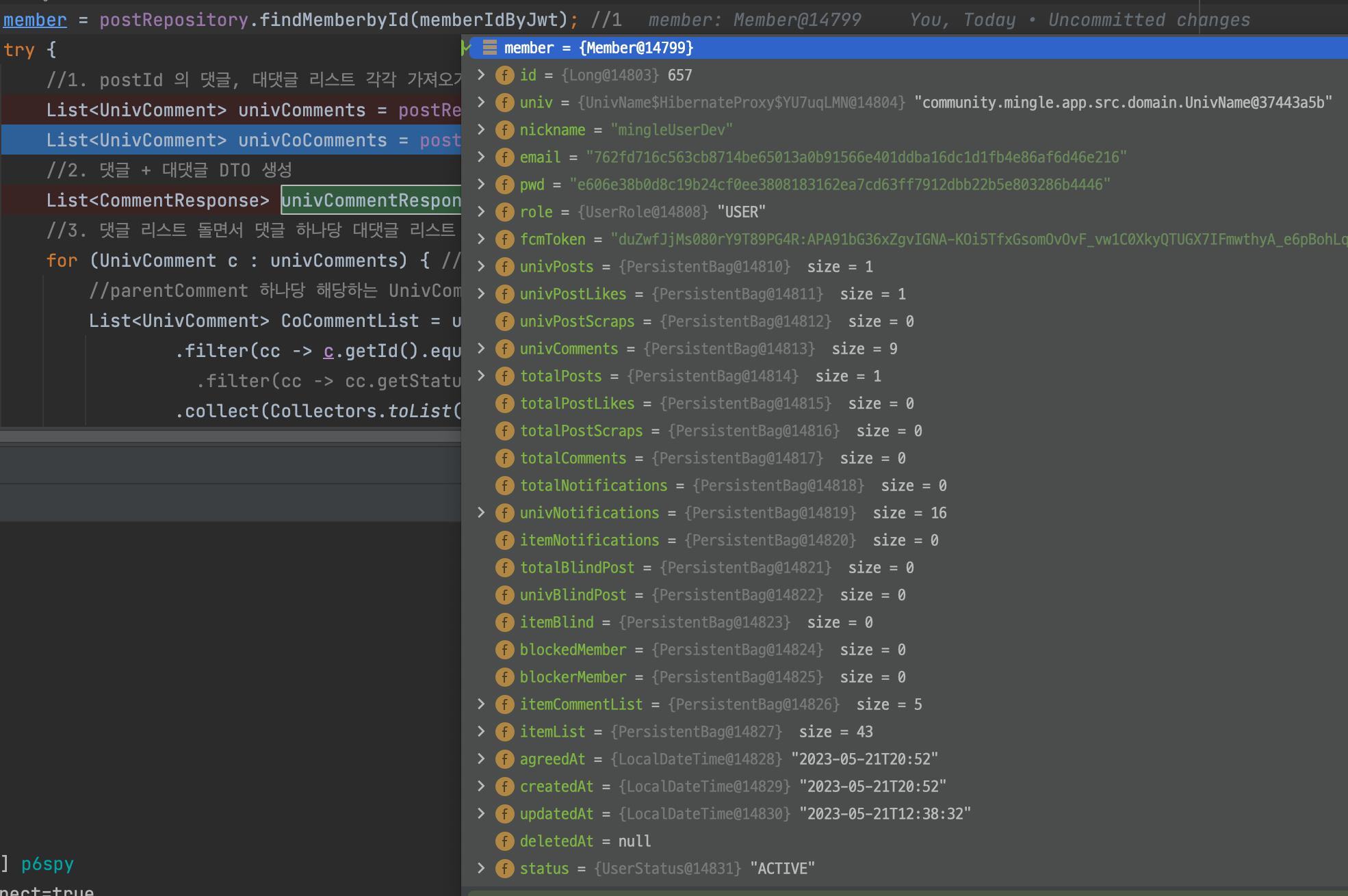Click the field icon next to totalComments
The image size is (1348, 896).
point(505,458)
